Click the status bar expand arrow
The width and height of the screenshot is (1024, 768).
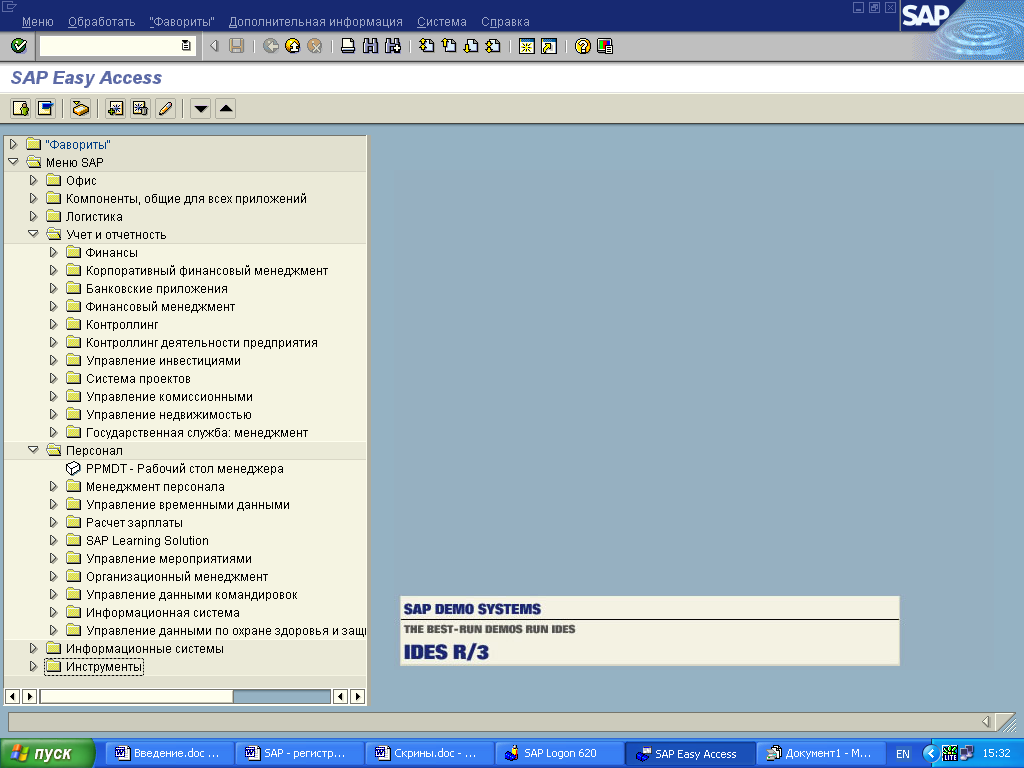point(986,721)
